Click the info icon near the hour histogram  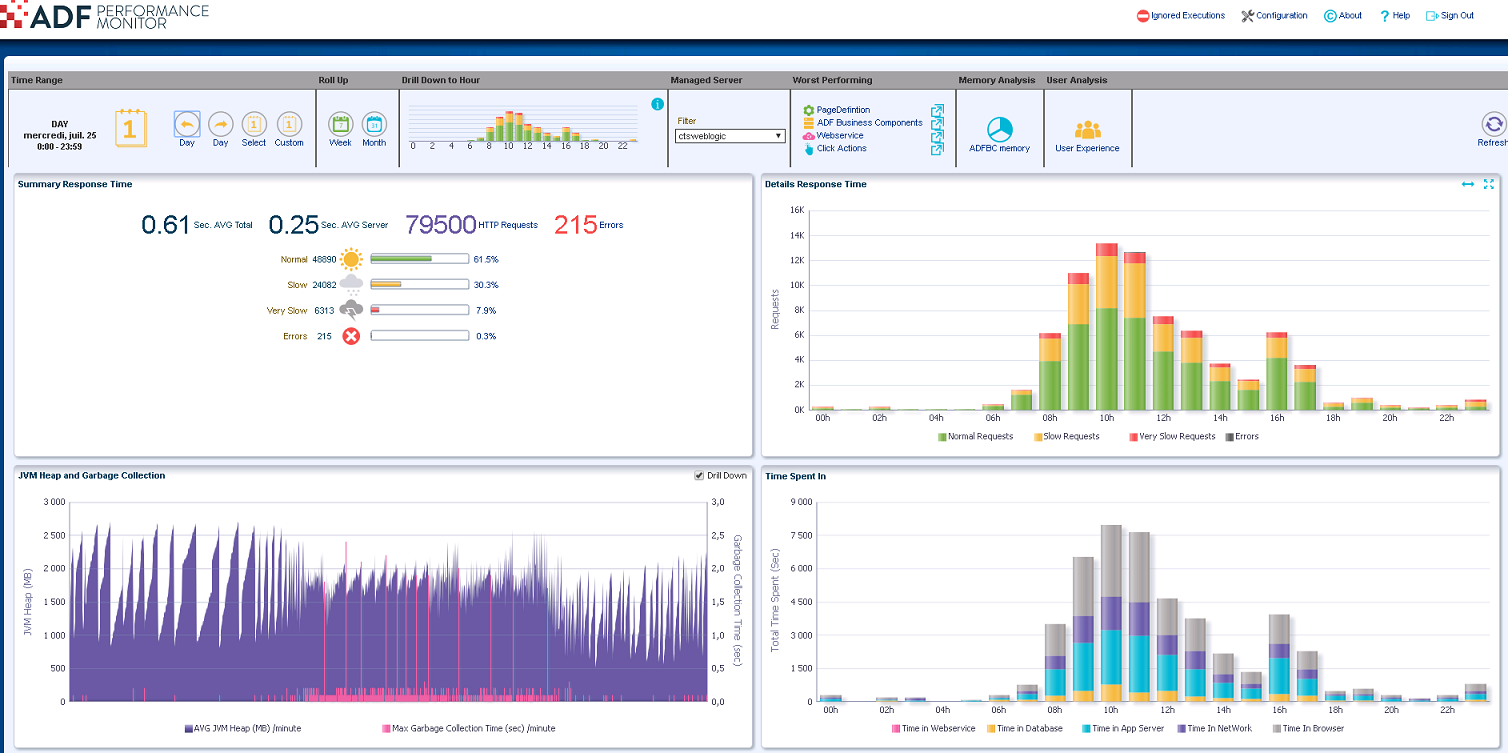pyautogui.click(x=657, y=103)
